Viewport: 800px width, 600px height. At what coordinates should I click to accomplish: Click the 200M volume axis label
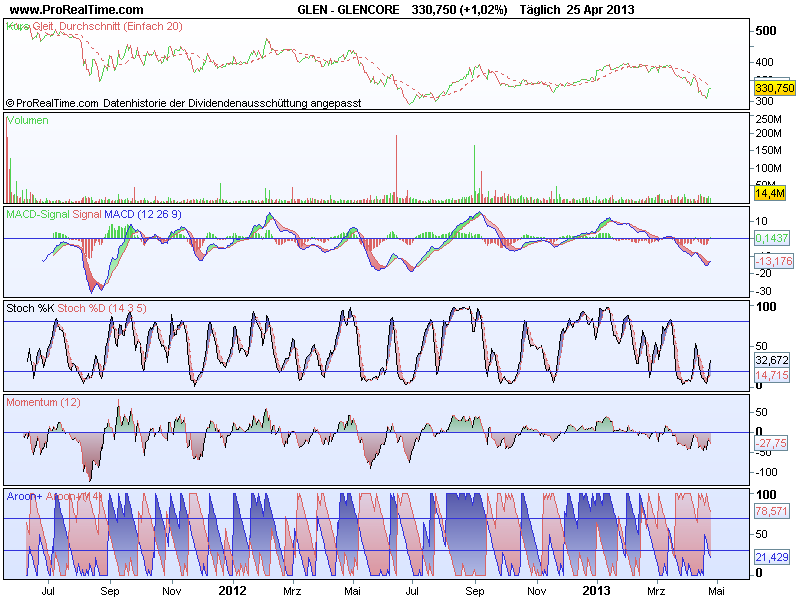point(768,133)
